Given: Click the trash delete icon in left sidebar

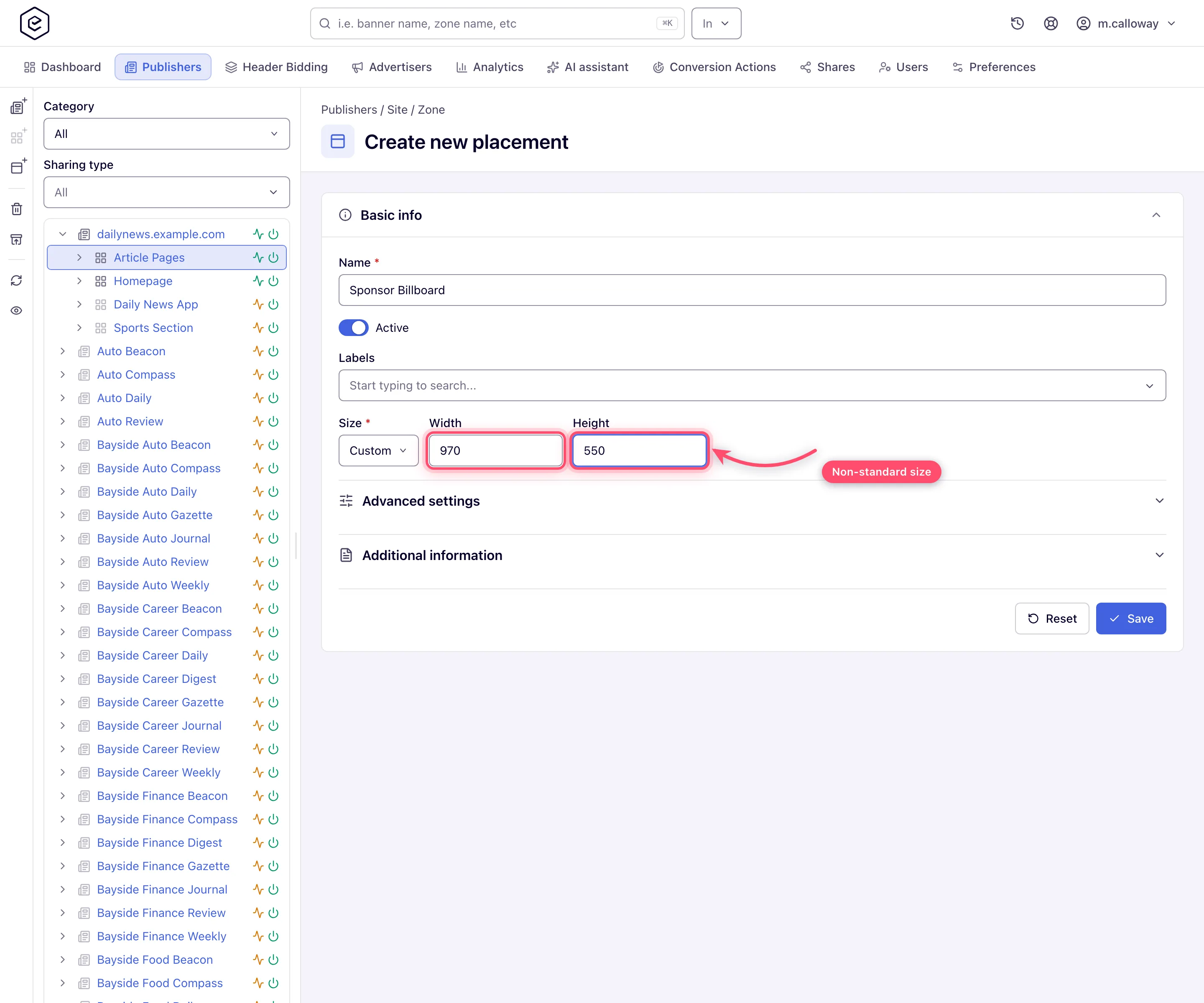Looking at the screenshot, I should pyautogui.click(x=17, y=209).
